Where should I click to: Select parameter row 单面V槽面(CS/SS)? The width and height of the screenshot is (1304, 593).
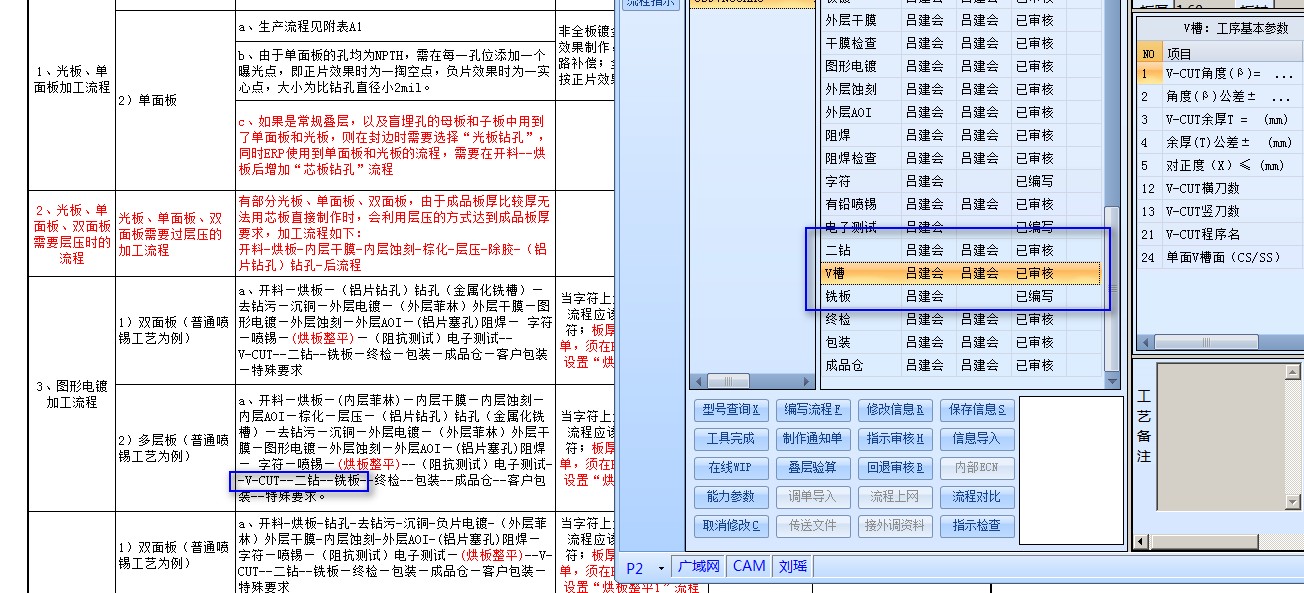point(1220,257)
